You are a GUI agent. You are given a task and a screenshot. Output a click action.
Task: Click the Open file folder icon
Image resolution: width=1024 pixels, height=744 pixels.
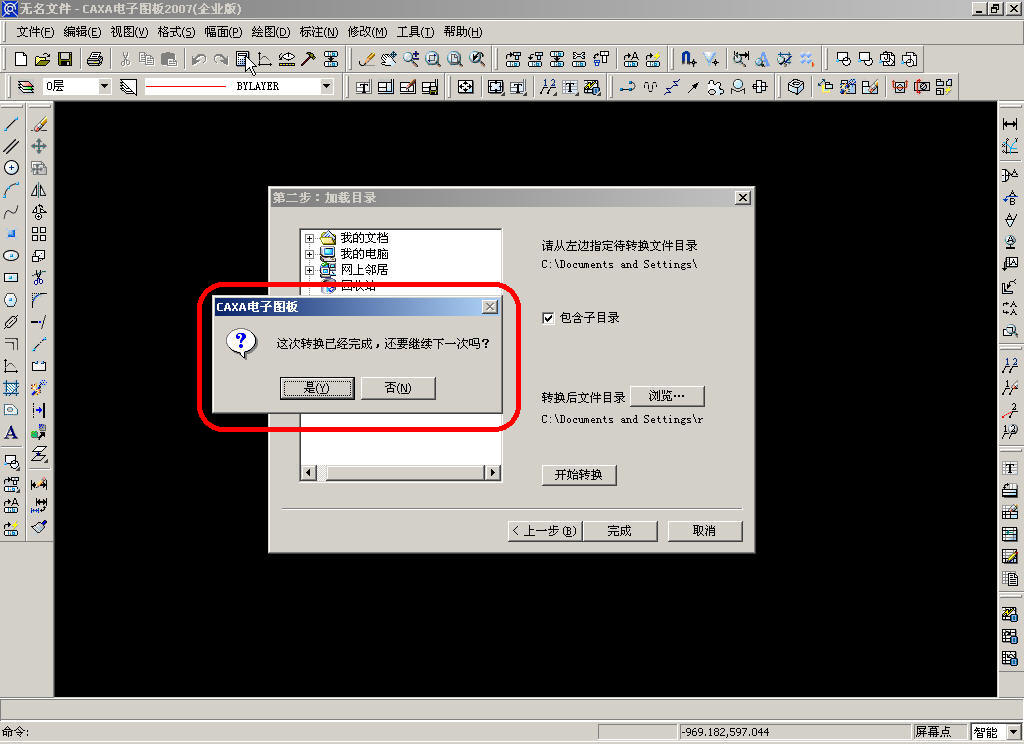point(42,59)
